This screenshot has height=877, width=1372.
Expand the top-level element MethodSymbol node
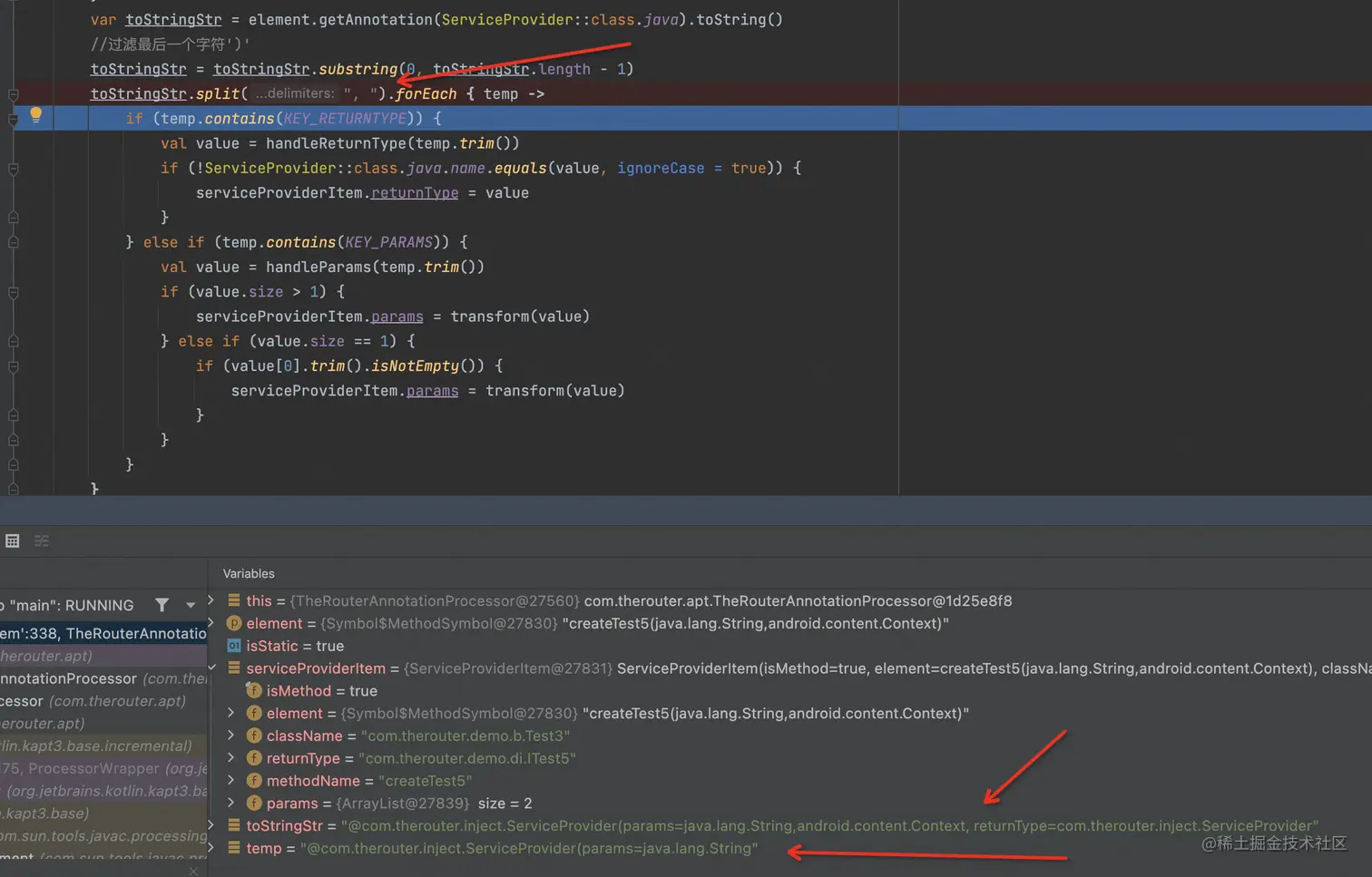point(211,622)
